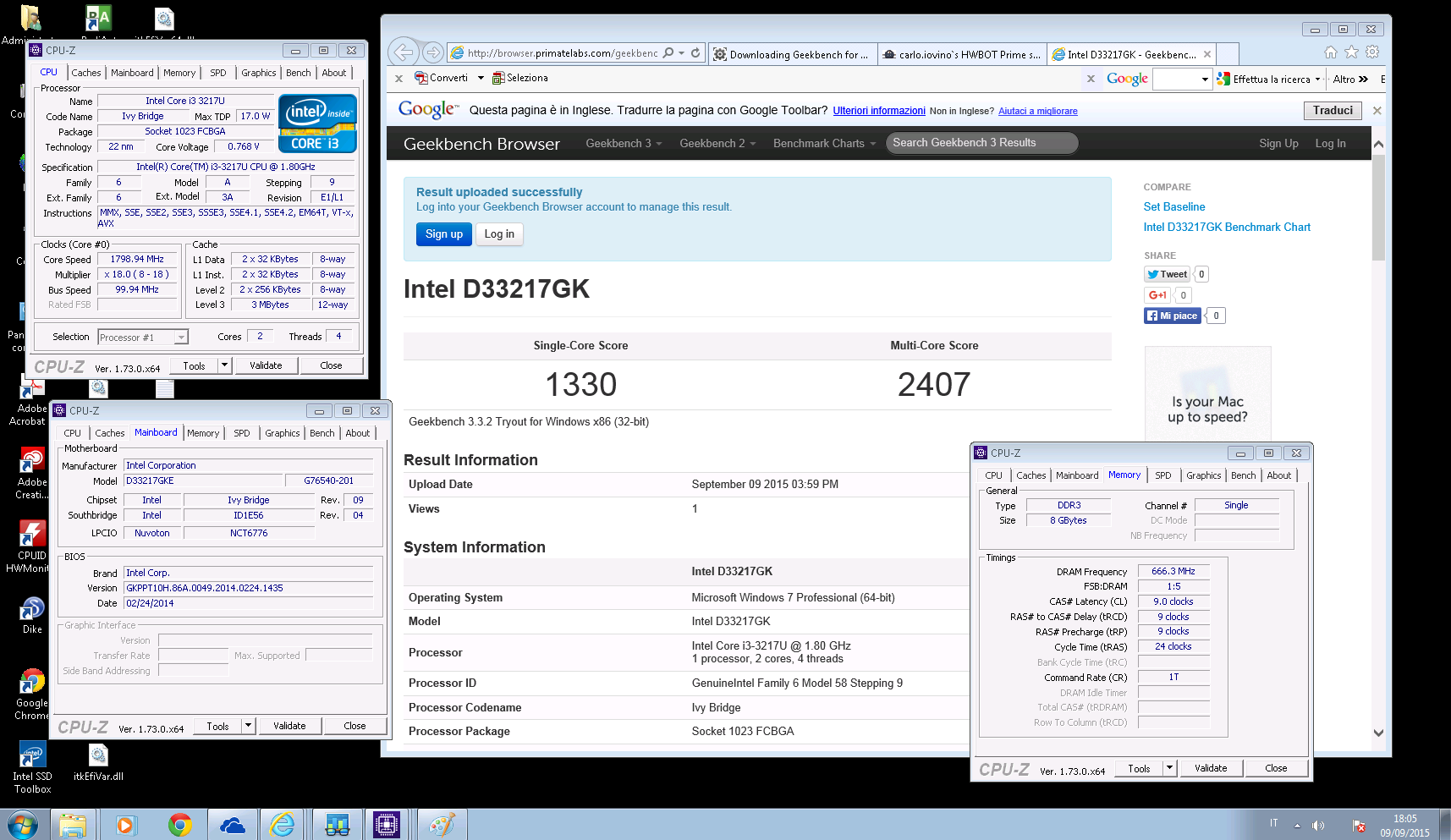Dismiss the Google translate bar
1451x840 pixels.
click(x=1377, y=111)
